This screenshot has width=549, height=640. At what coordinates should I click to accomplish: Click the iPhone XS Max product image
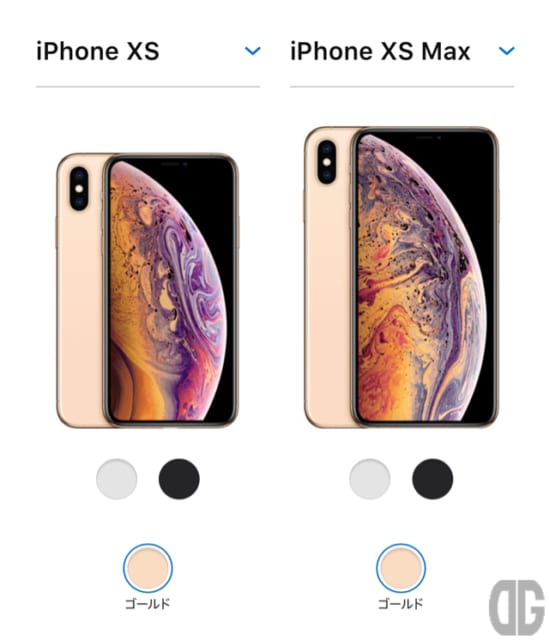(x=401, y=277)
